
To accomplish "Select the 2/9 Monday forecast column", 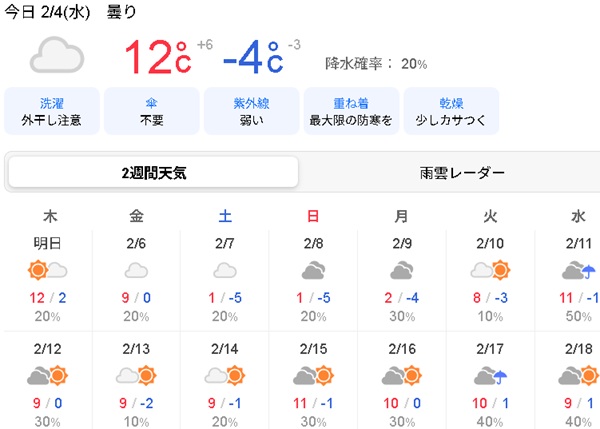I will click(402, 268).
